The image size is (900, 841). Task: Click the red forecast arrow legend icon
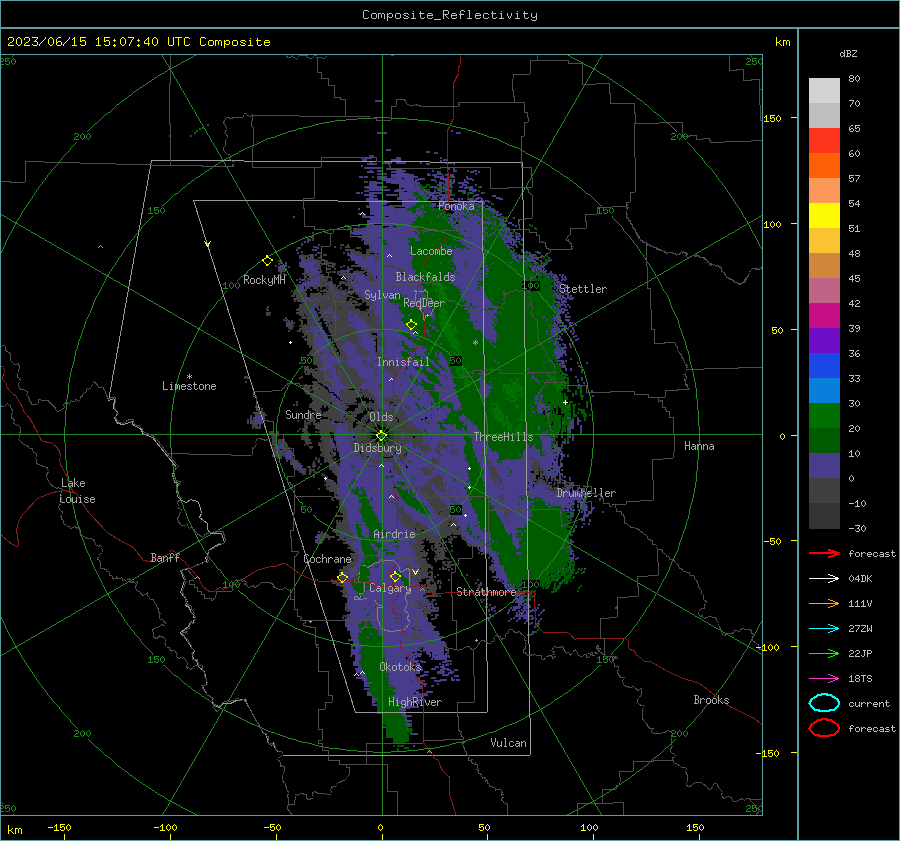coord(824,553)
